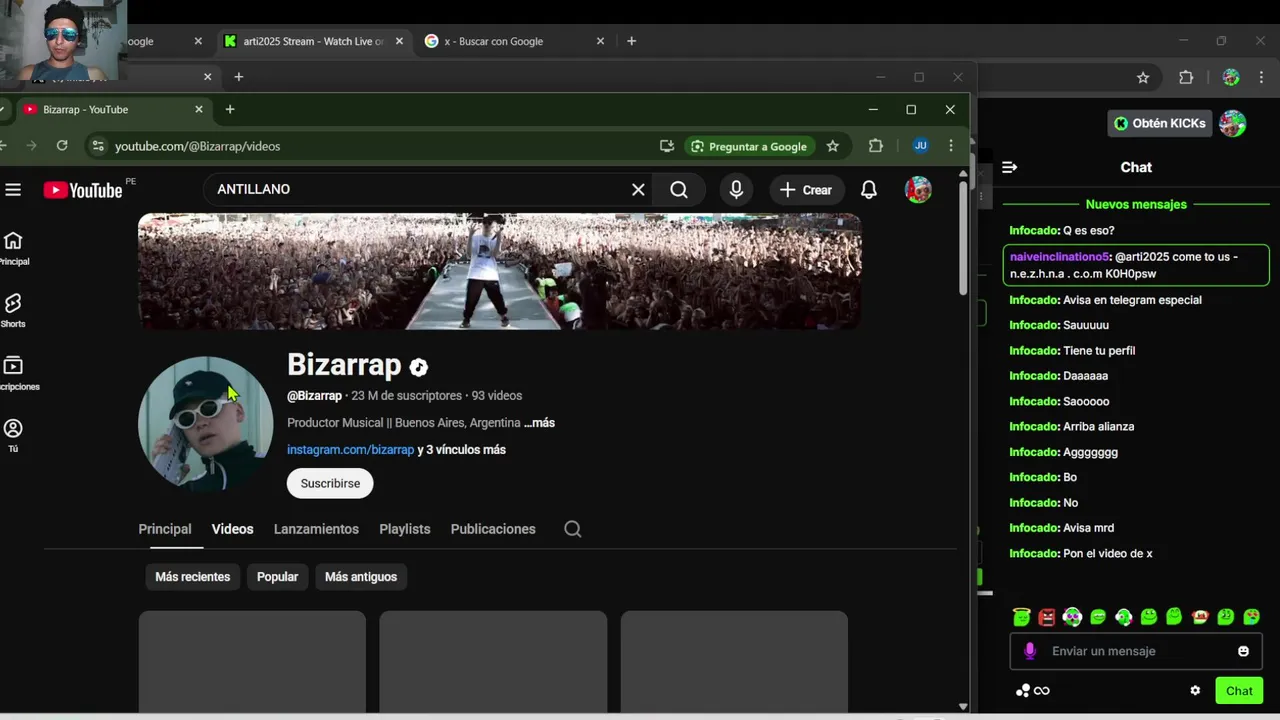
Task: Insert the angry red face emote
Action: click(1047, 617)
